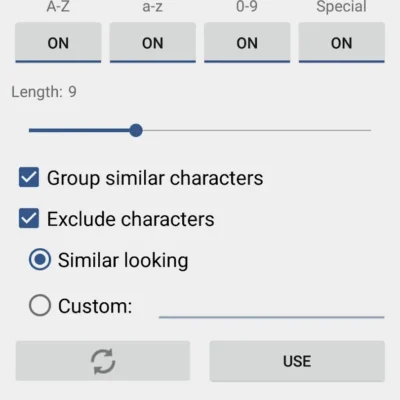Click the regenerate password refresh icon
The height and width of the screenshot is (400, 400).
point(103,361)
